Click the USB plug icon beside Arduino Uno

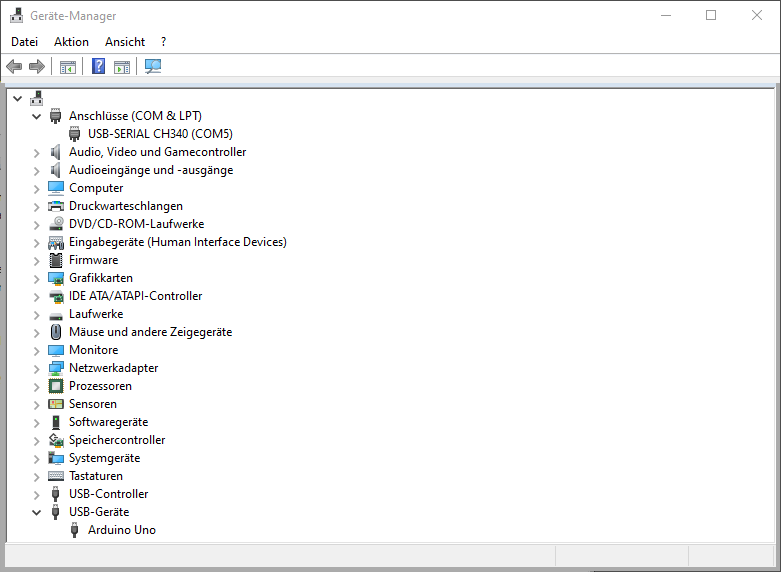tap(74, 530)
